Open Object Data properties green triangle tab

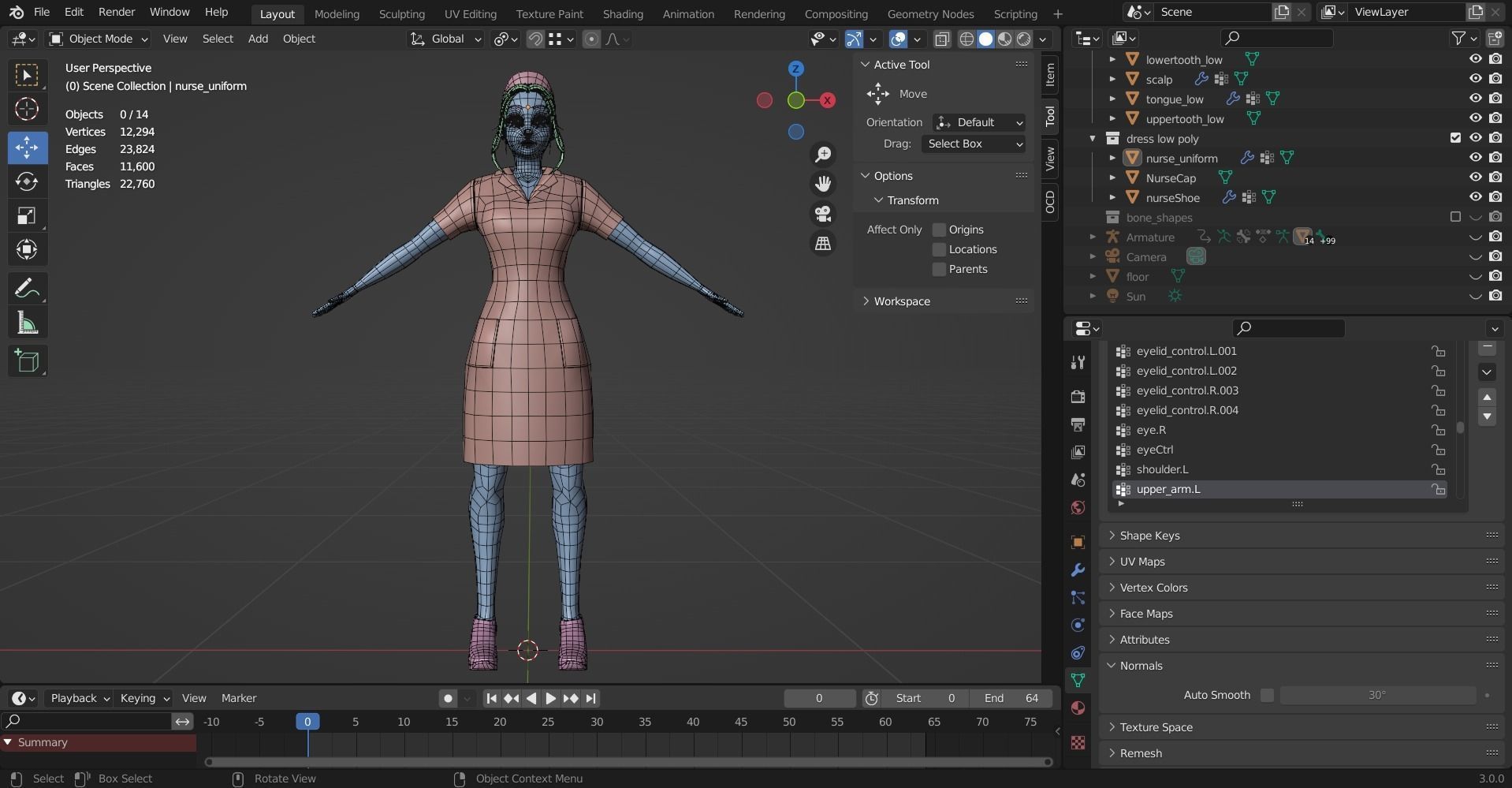(1078, 680)
